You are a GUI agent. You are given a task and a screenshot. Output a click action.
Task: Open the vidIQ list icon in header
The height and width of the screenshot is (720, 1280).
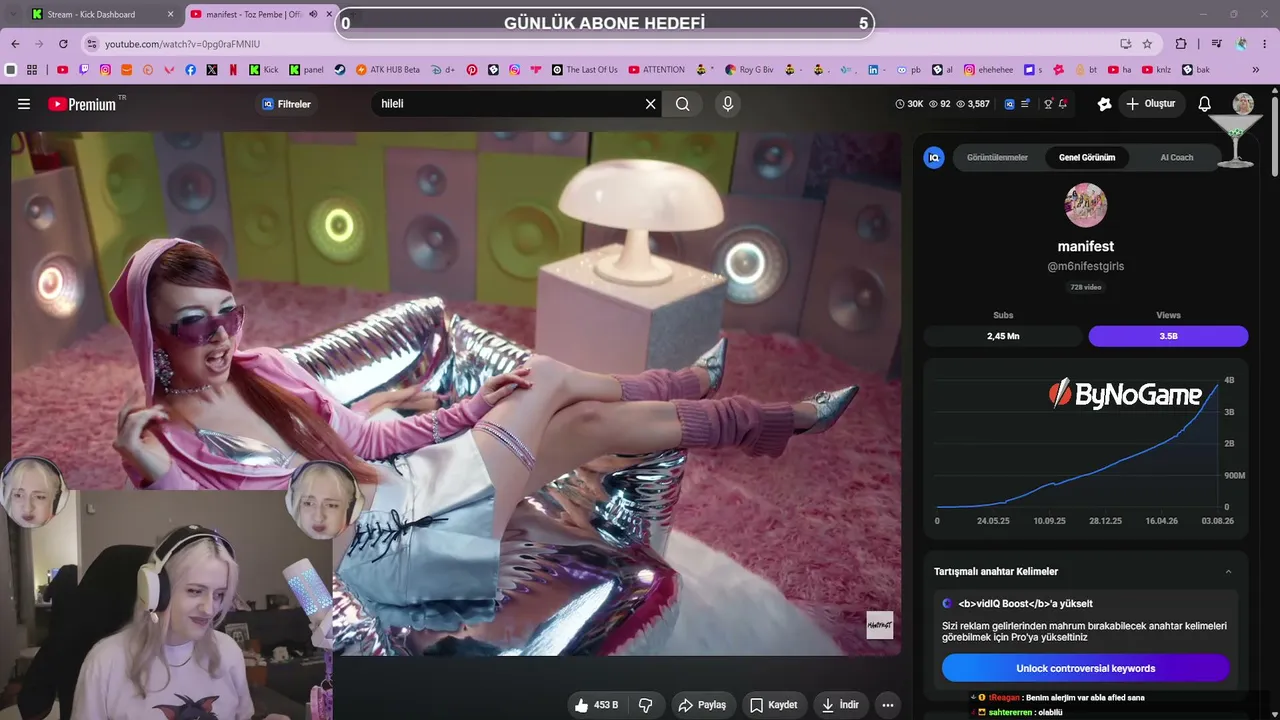[1026, 104]
